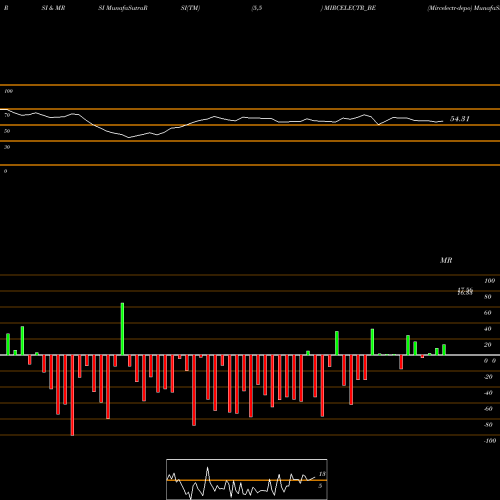The width and height of the screenshot is (500, 500).
Task: Click the '80' label on MR scale
Action: [x=488, y=297]
